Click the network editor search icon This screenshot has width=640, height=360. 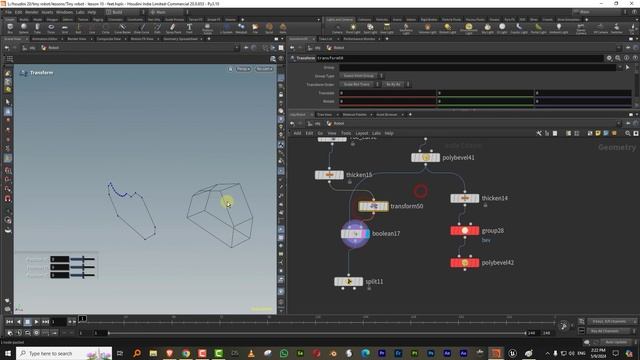628,133
